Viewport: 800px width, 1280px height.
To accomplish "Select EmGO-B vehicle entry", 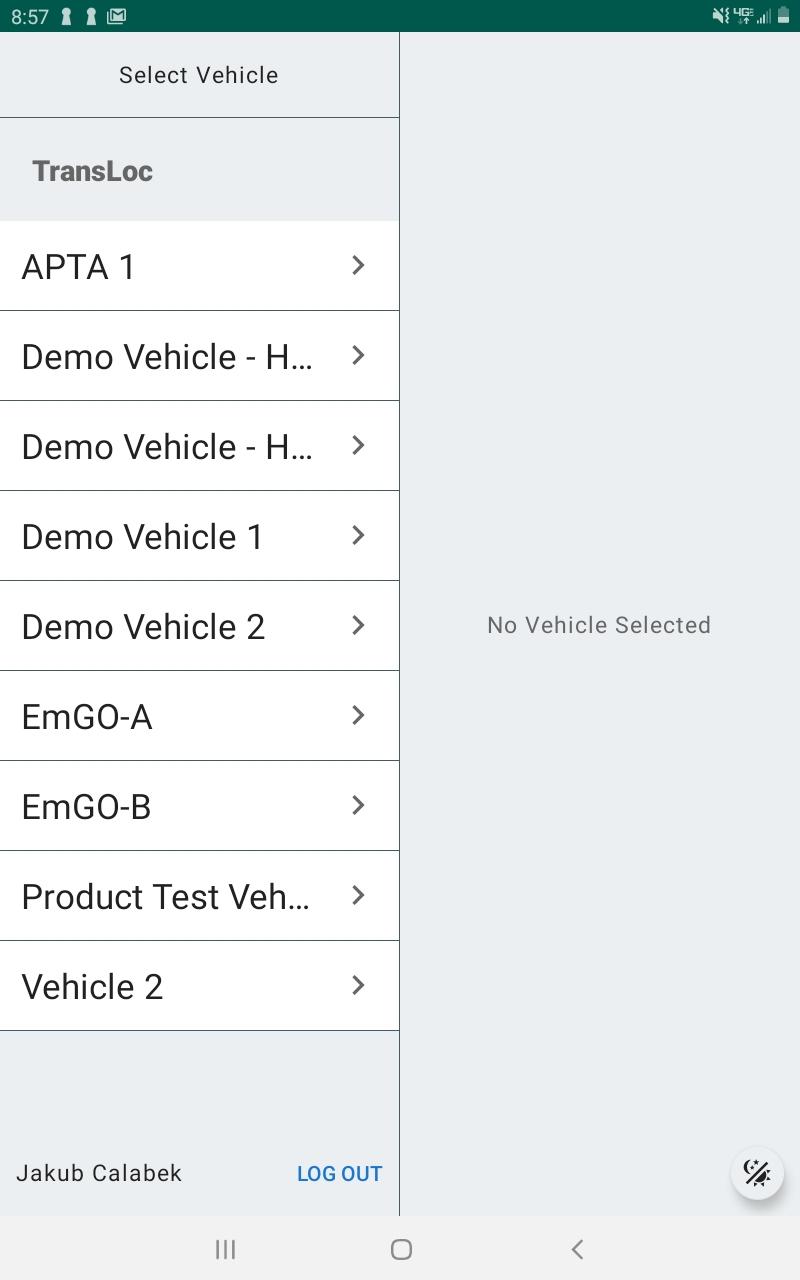I will (199, 806).
